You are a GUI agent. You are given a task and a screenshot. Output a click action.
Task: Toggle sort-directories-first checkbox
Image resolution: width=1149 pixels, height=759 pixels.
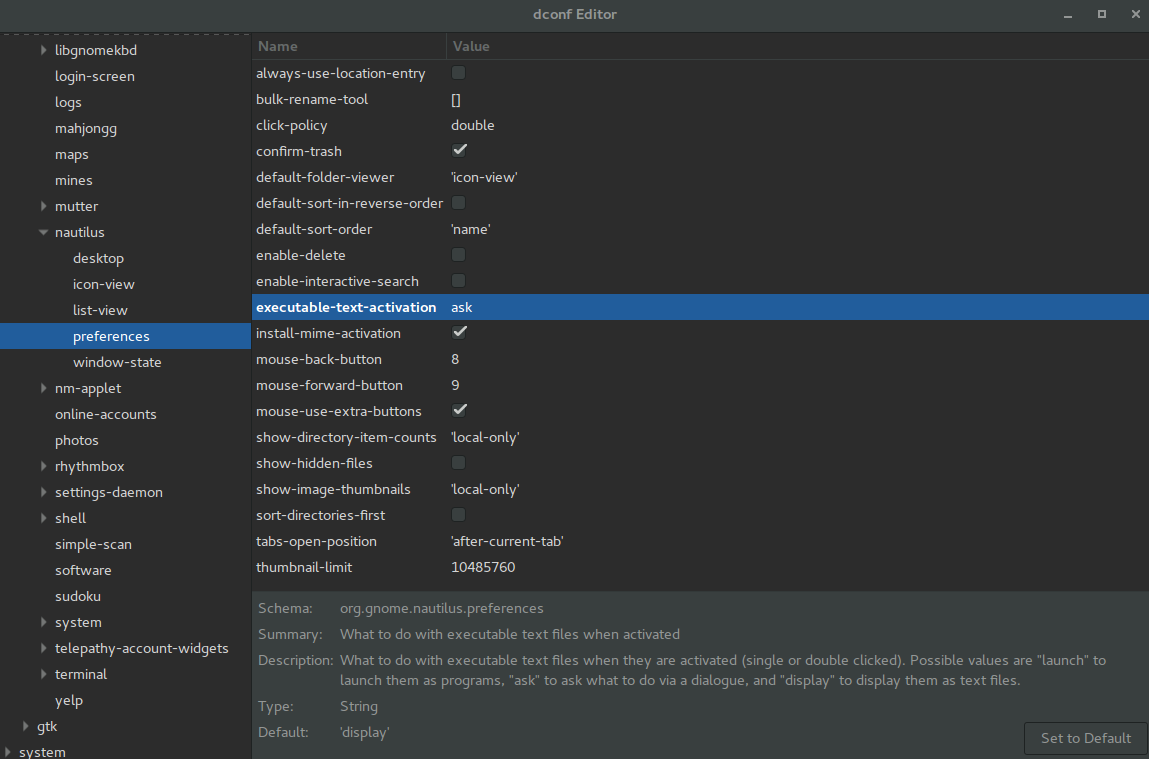459,515
